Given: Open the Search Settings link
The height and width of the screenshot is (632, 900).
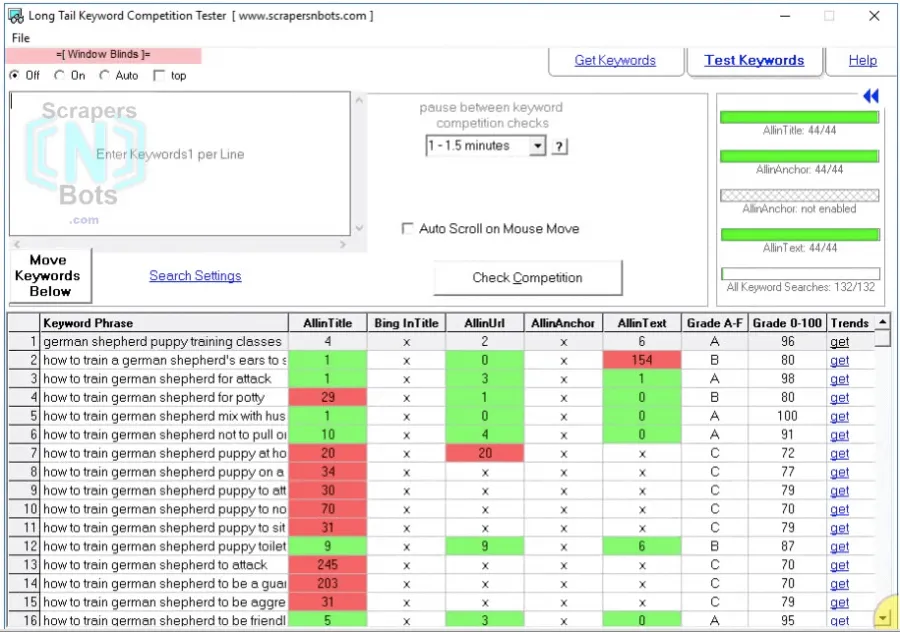Looking at the screenshot, I should 195,276.
